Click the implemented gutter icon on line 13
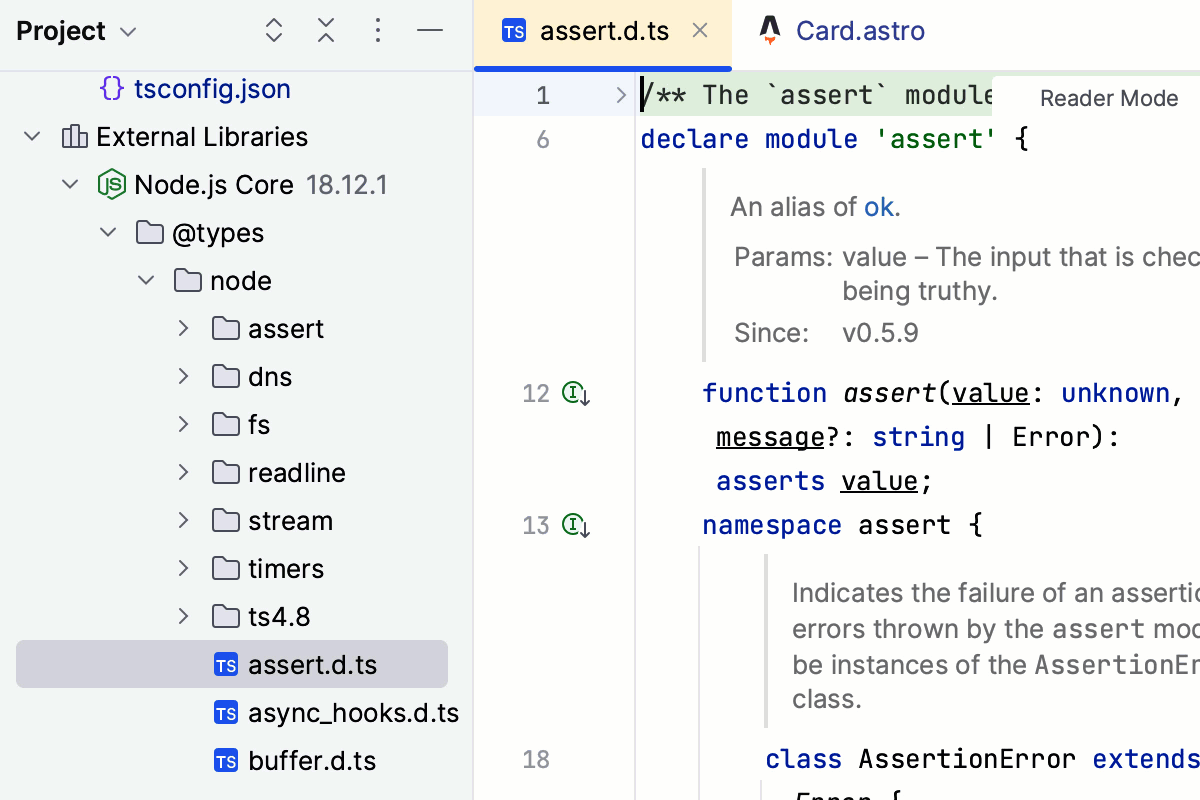The width and height of the screenshot is (1200, 800). [575, 525]
